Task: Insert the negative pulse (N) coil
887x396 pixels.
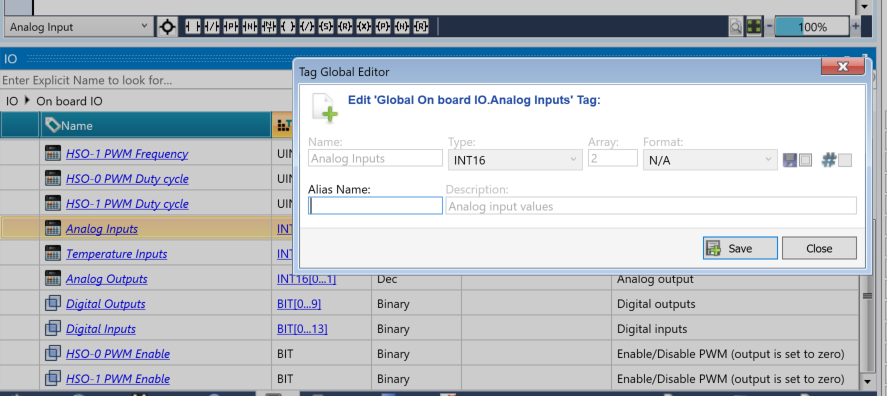Action: pyautogui.click(x=402, y=26)
